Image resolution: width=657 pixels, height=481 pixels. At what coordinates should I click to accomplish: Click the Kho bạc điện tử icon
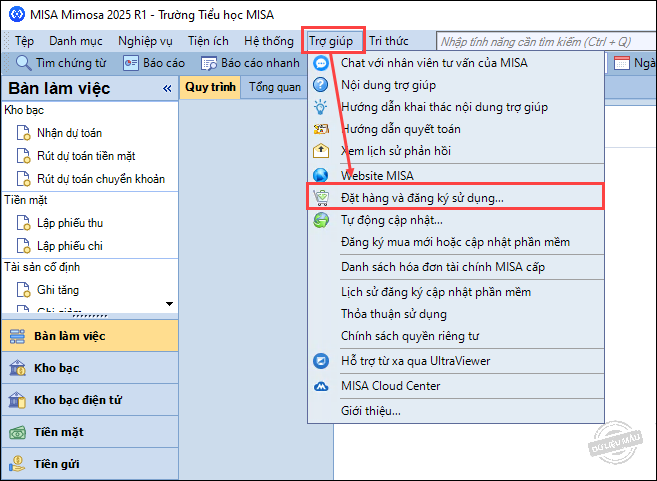[17, 400]
